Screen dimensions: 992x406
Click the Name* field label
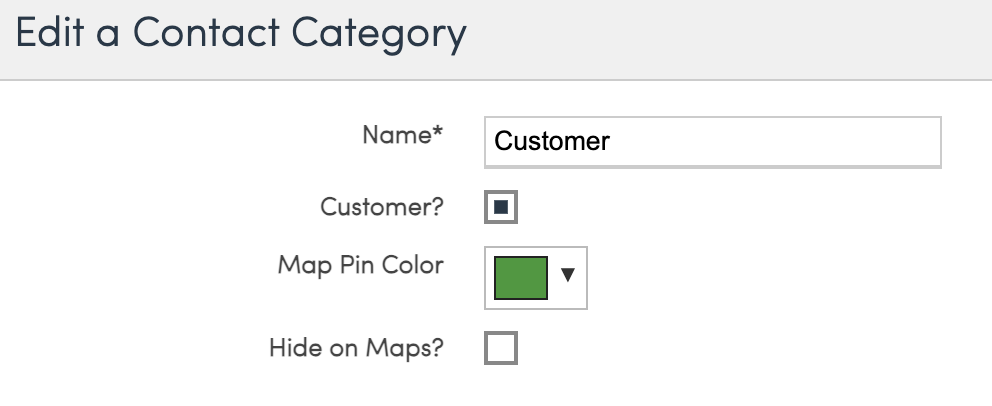[402, 137]
